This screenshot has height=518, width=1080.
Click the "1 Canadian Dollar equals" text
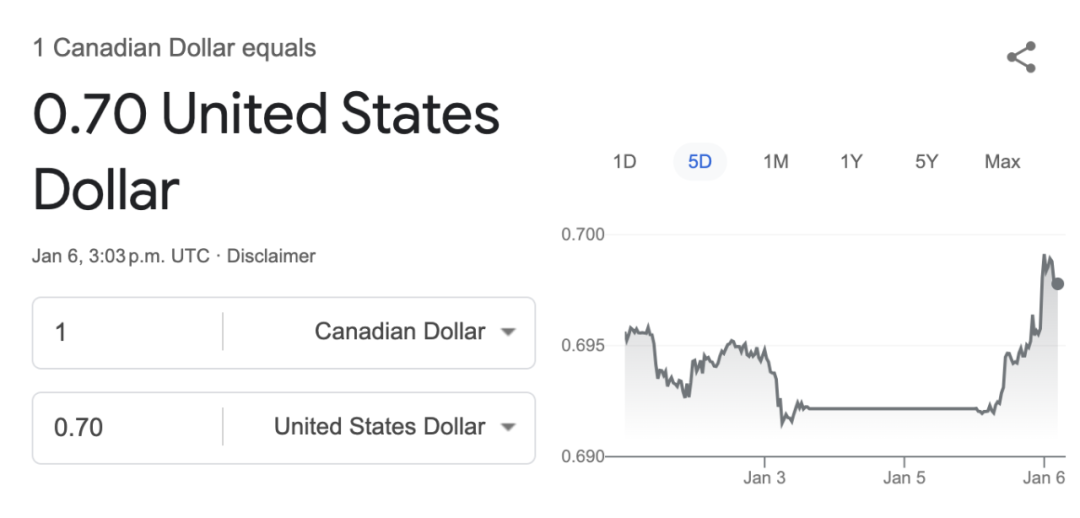pos(174,48)
